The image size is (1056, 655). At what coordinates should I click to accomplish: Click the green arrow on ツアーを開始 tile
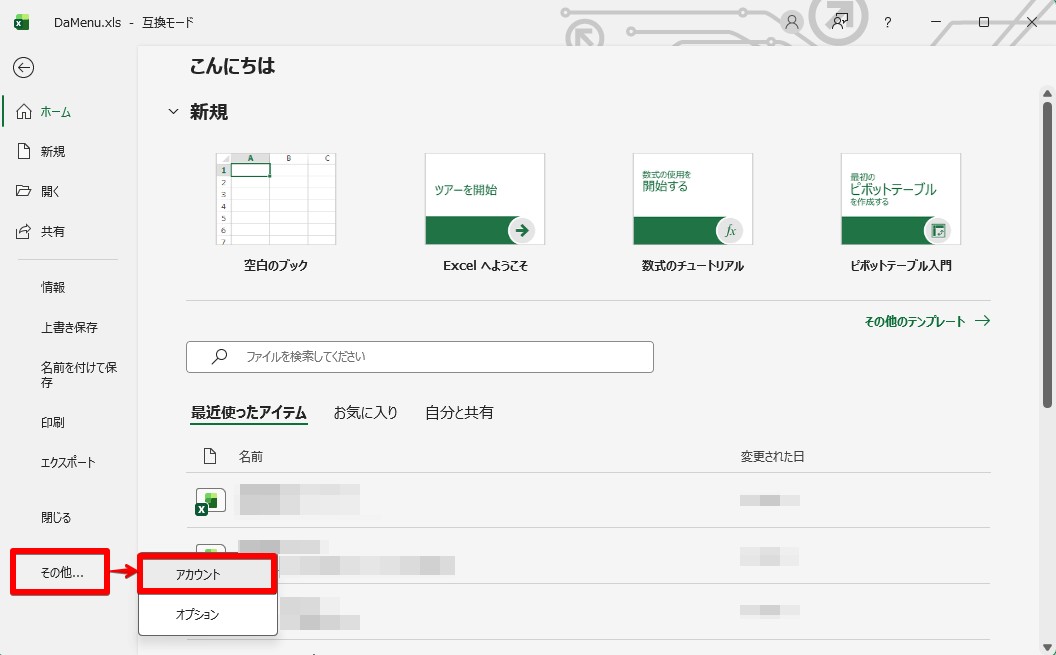pos(522,231)
